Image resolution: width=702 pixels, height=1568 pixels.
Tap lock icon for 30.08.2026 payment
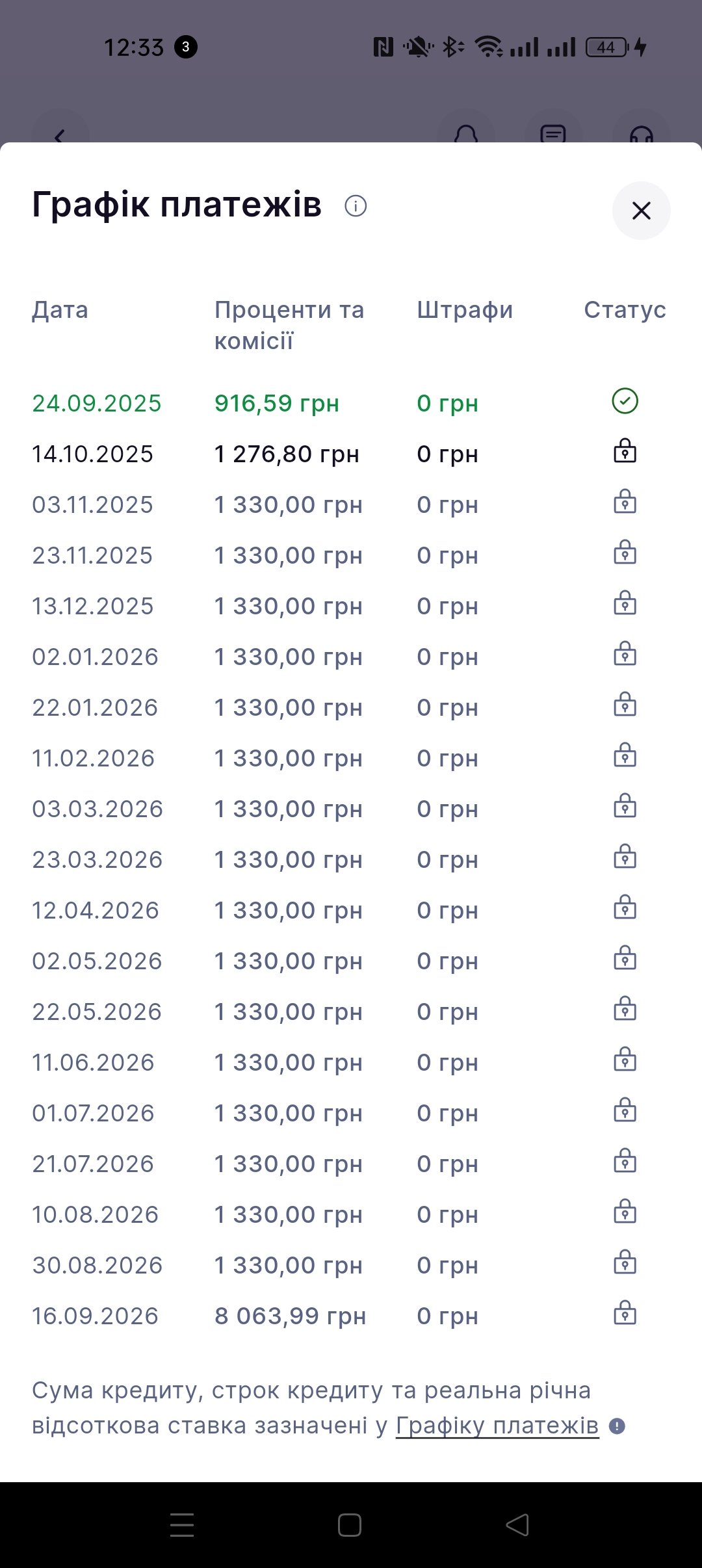pyautogui.click(x=625, y=1263)
